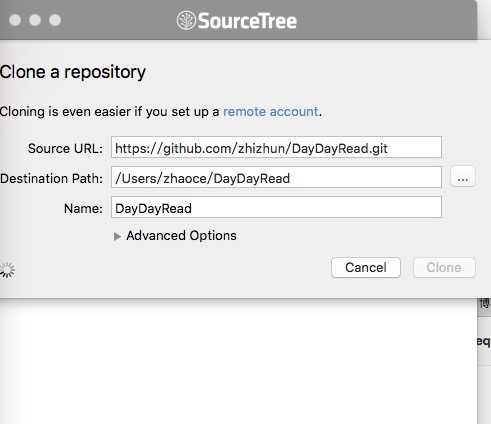Click the Source URL label
The width and height of the screenshot is (491, 424).
pos(65,148)
